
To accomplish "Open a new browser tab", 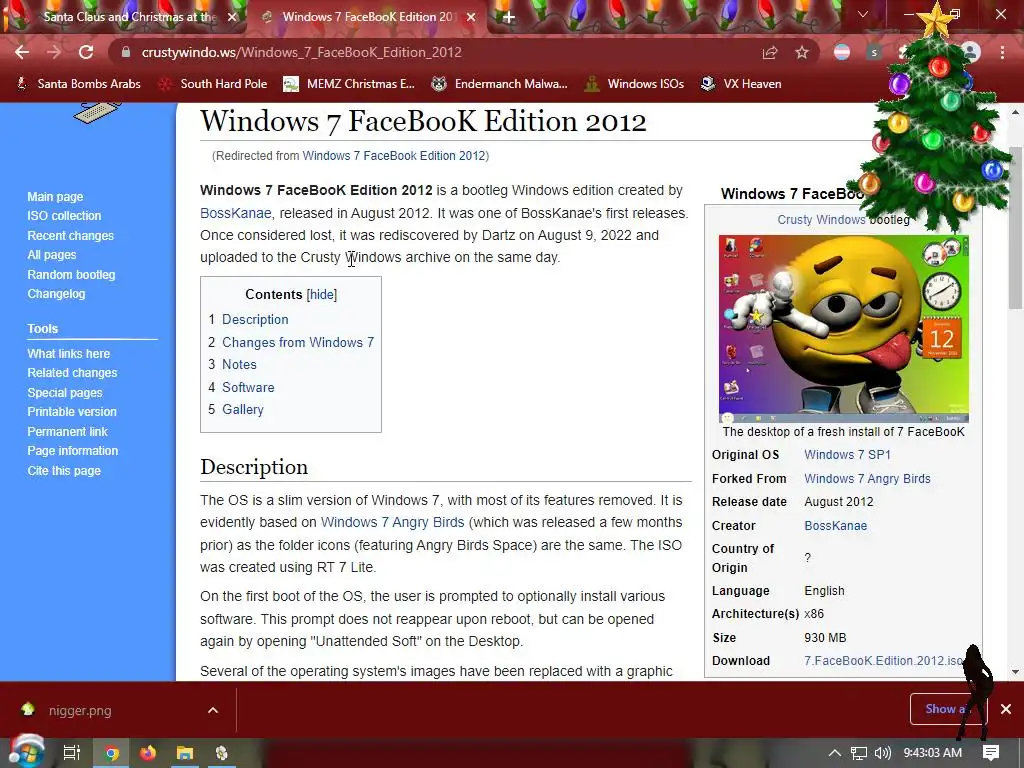I will [509, 17].
